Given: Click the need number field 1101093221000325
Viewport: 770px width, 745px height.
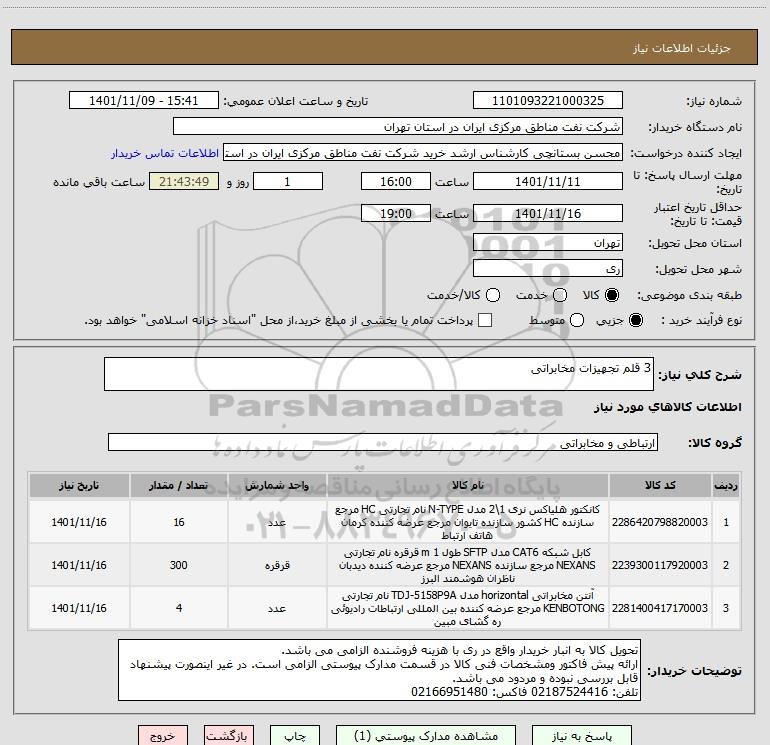Looking at the screenshot, I should (x=548, y=101).
